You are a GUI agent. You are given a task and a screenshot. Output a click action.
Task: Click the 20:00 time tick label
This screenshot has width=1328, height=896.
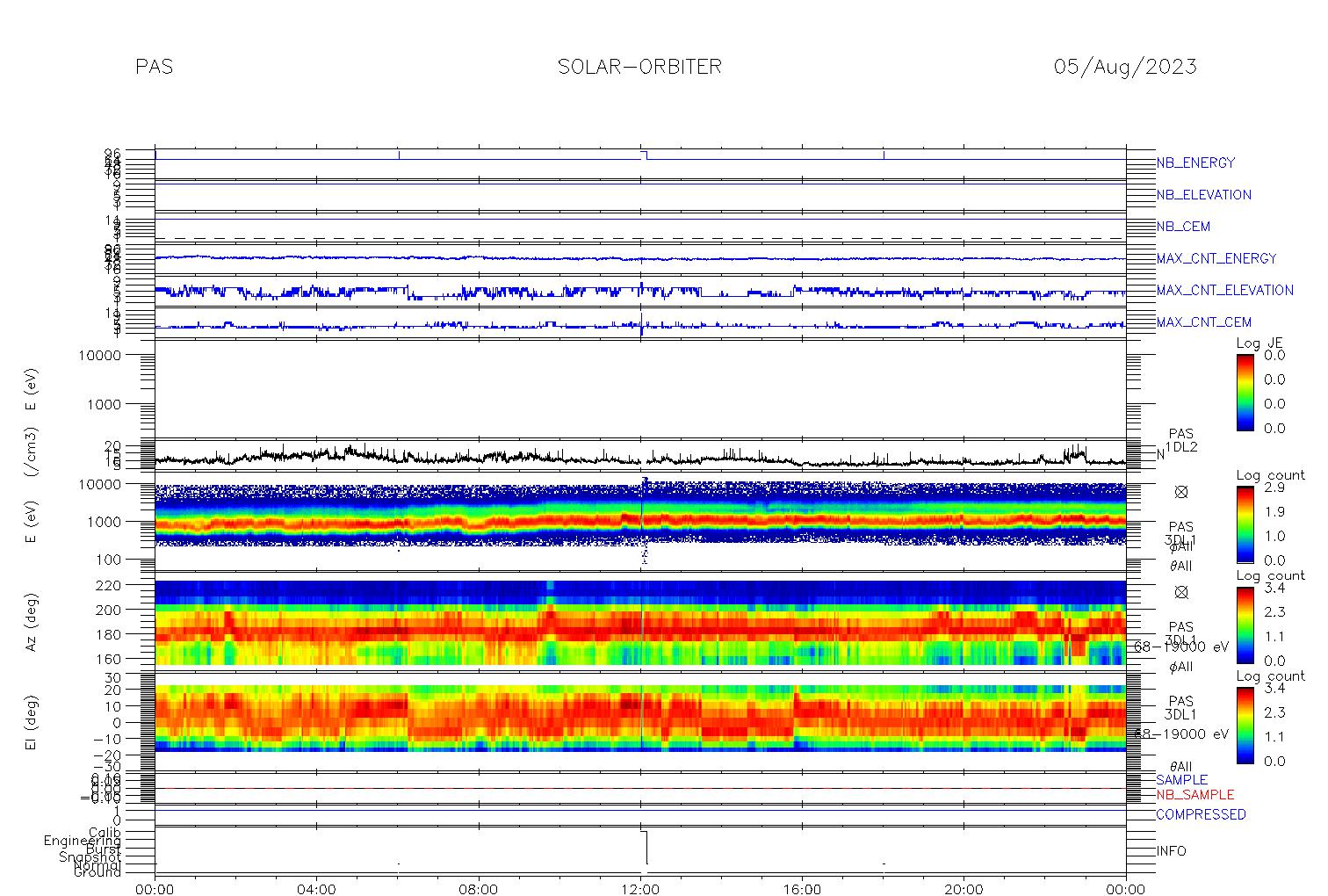coord(964,889)
